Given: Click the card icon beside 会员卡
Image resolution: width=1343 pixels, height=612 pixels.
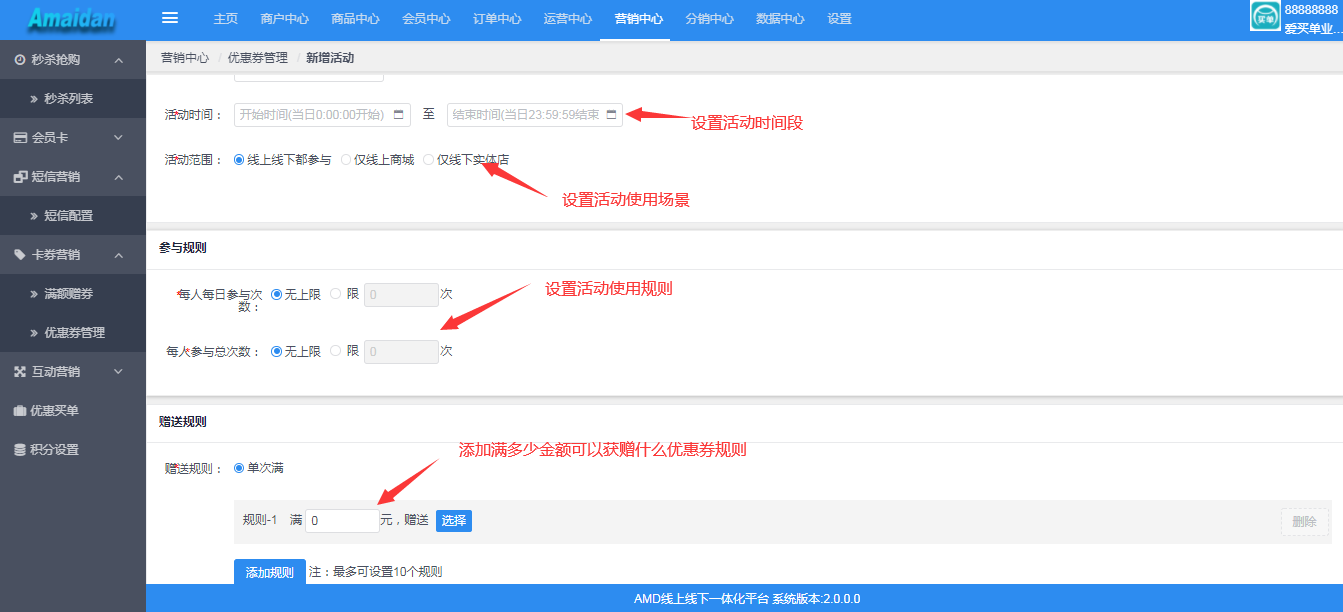Looking at the screenshot, I should [x=20, y=138].
